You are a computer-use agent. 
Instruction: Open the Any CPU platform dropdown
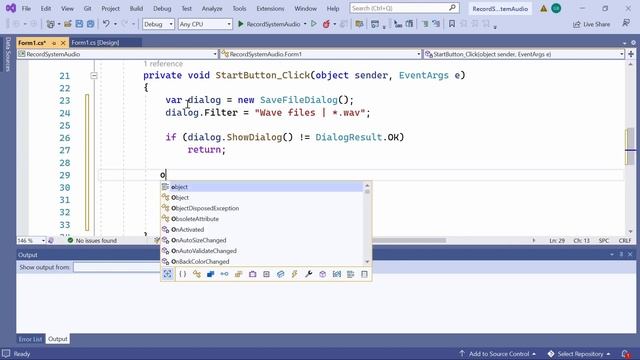(x=205, y=24)
